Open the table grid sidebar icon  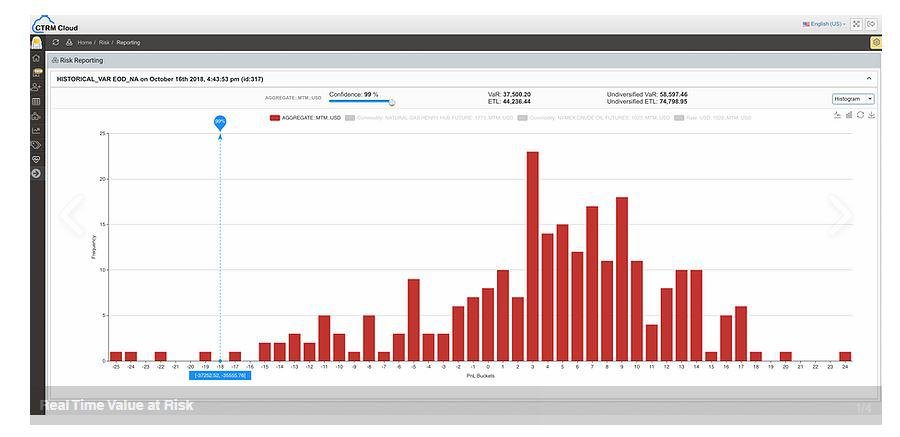coord(37,101)
